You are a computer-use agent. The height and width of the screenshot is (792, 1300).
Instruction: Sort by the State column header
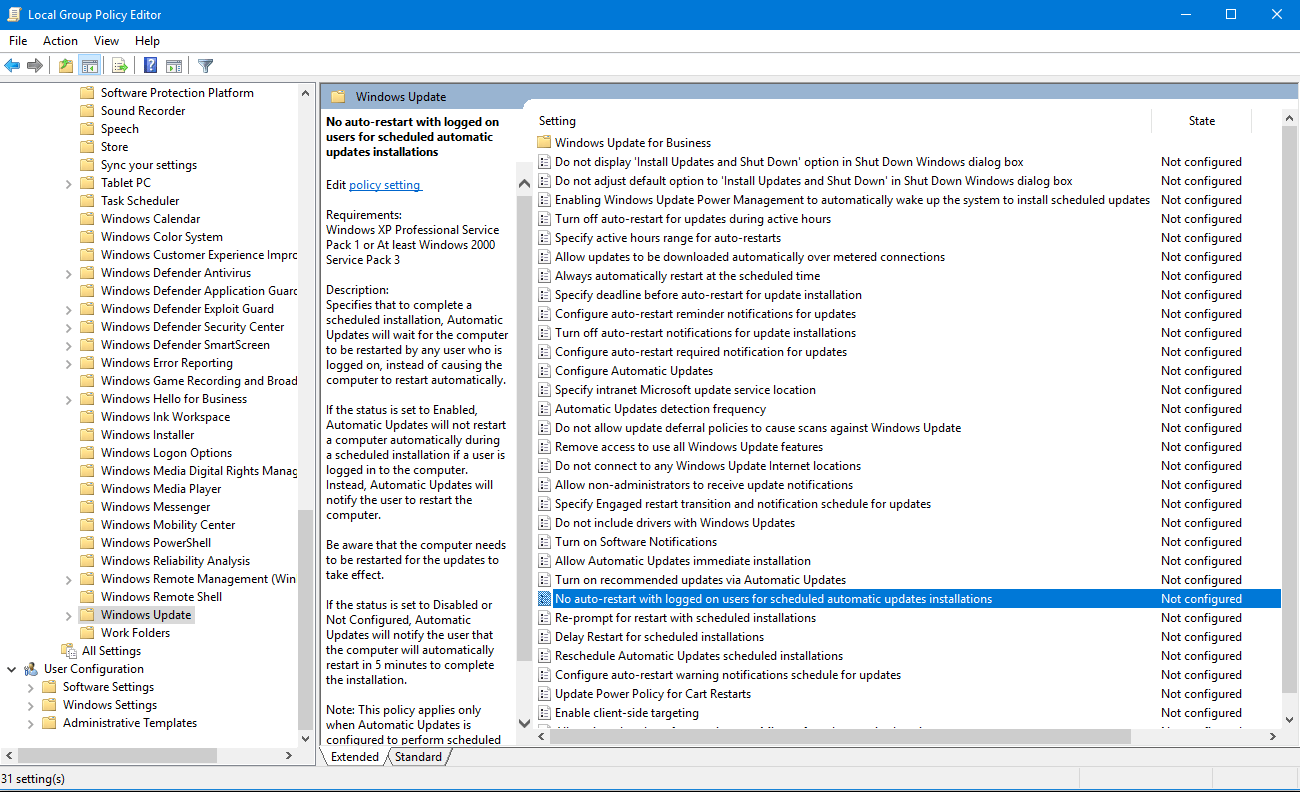(x=1201, y=121)
